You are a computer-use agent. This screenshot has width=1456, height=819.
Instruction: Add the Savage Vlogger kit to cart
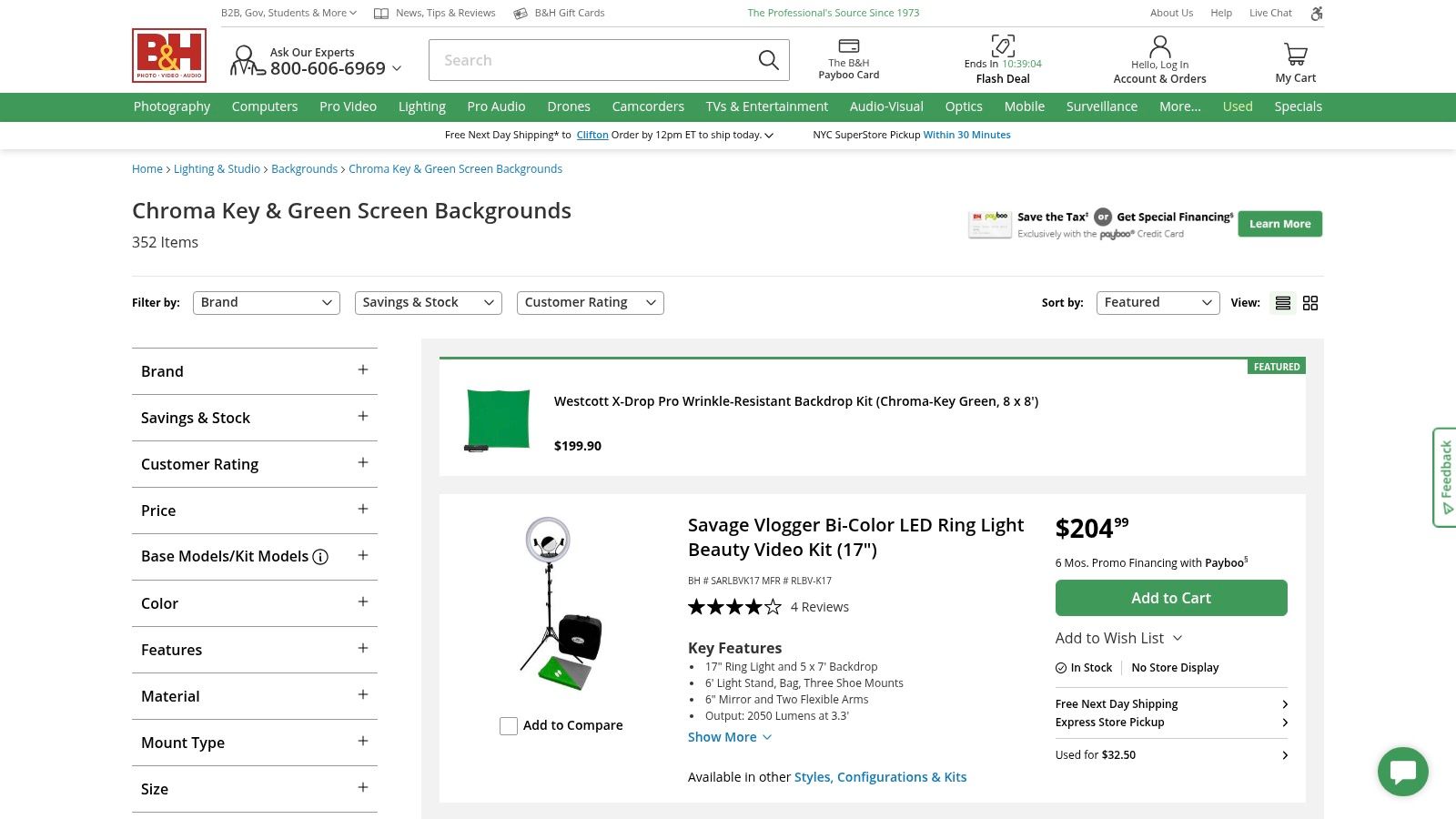coord(1171,598)
